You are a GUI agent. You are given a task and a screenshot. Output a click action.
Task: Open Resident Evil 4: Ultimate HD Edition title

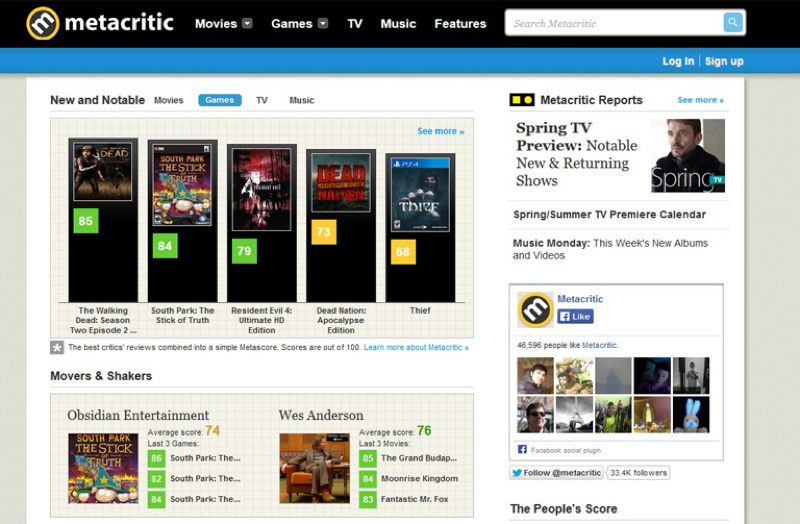click(262, 320)
